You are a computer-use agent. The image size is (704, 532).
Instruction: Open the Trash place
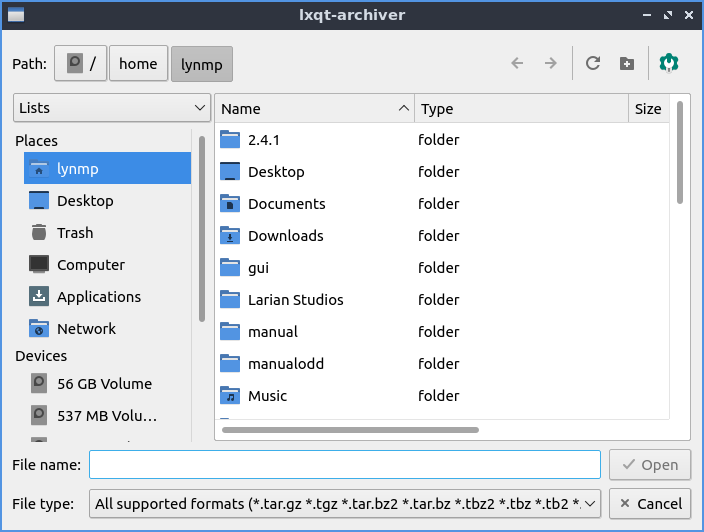click(75, 233)
